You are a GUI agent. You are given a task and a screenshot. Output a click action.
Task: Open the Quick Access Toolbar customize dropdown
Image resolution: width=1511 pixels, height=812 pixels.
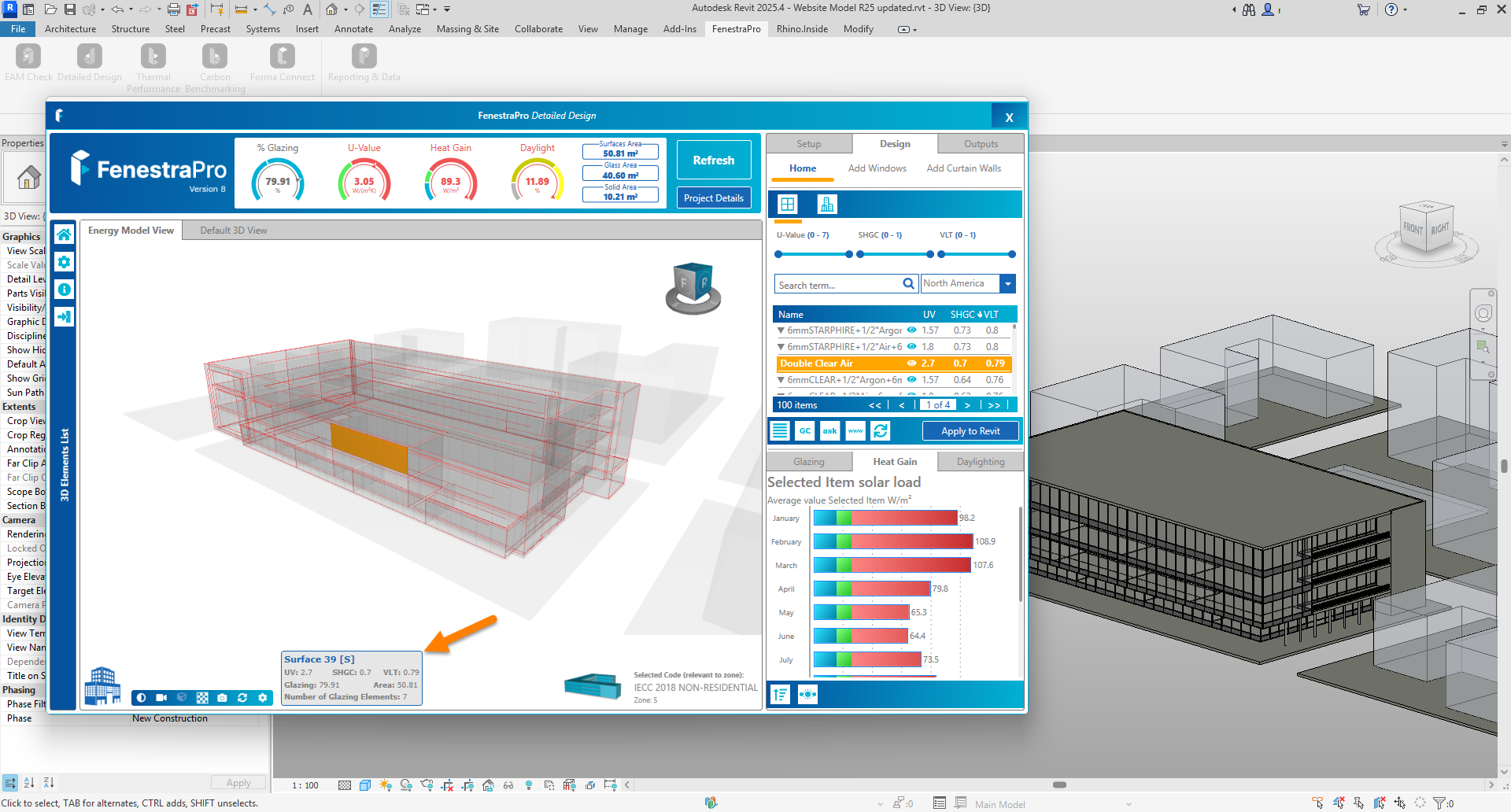[x=447, y=9]
